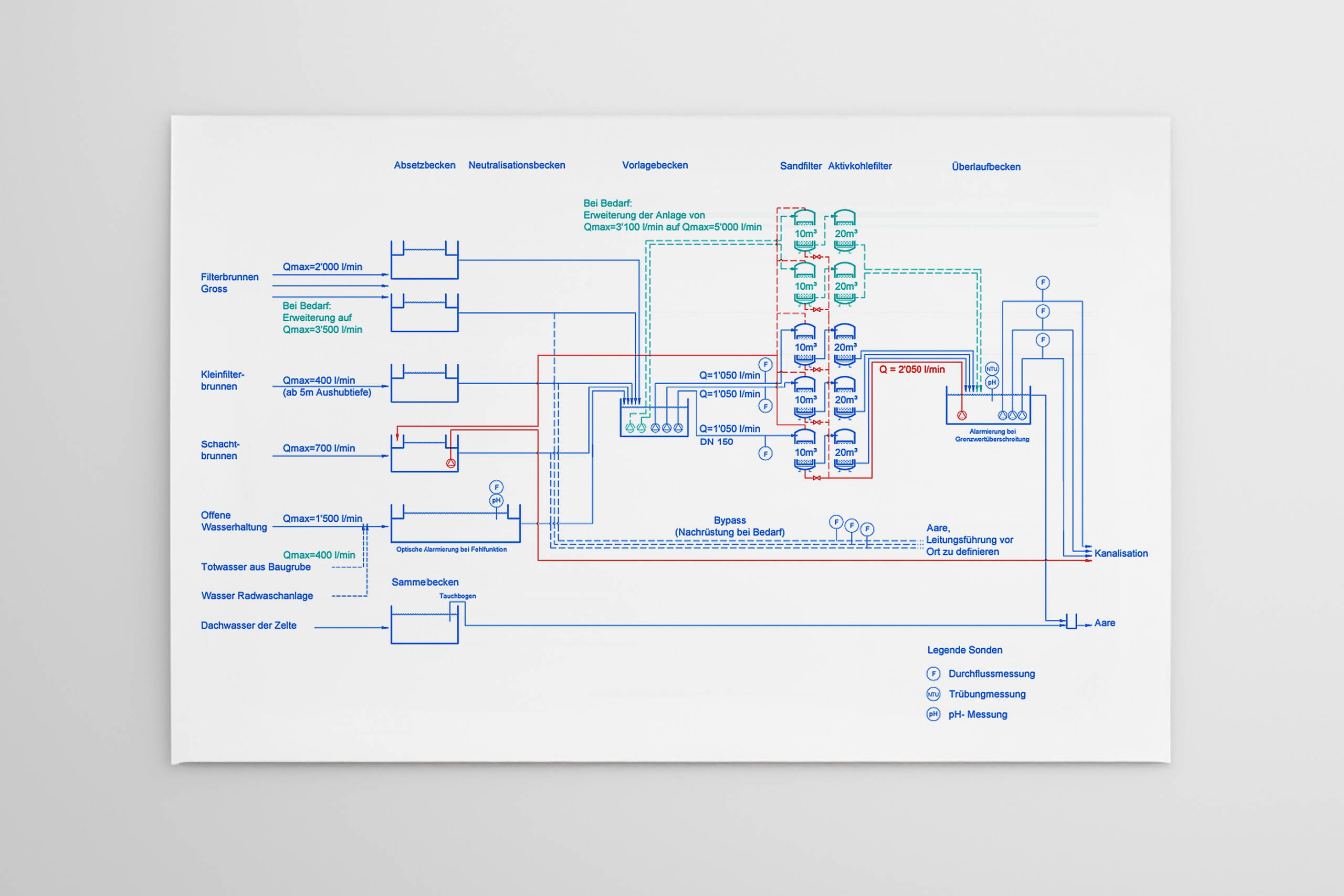Switch to the Sandfilter column header
The height and width of the screenshot is (896, 1344).
801,166
